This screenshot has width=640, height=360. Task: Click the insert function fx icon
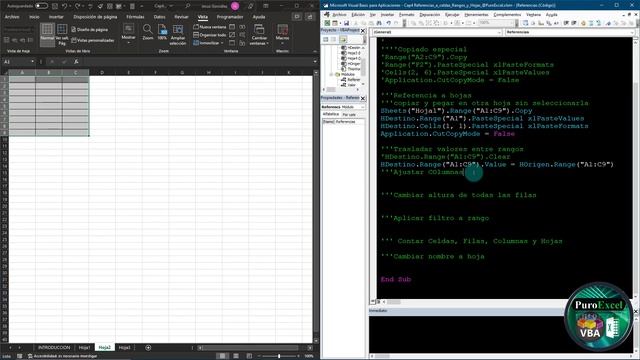[76, 62]
